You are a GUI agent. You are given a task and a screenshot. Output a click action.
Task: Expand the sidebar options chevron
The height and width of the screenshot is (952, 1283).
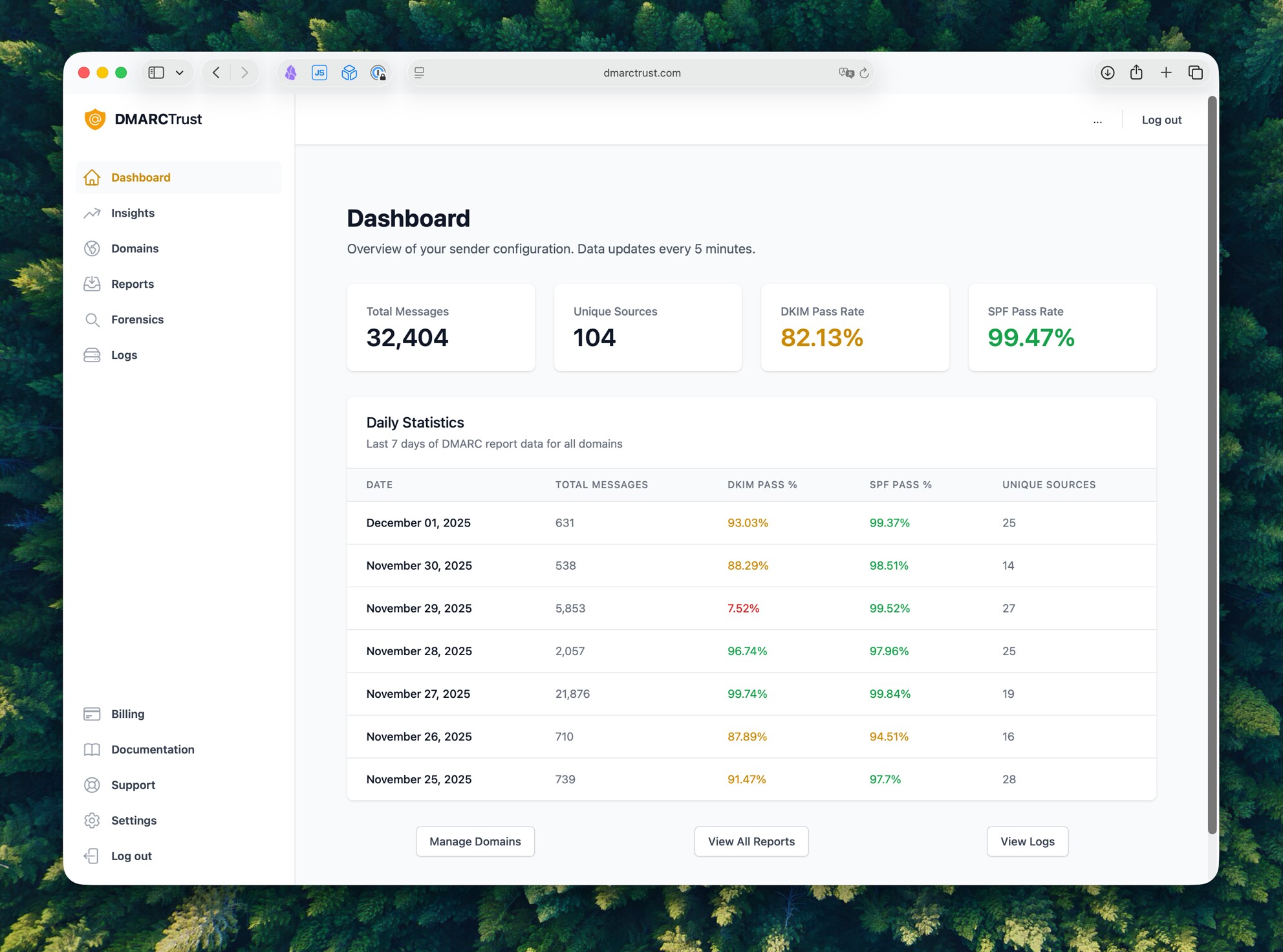pos(180,72)
